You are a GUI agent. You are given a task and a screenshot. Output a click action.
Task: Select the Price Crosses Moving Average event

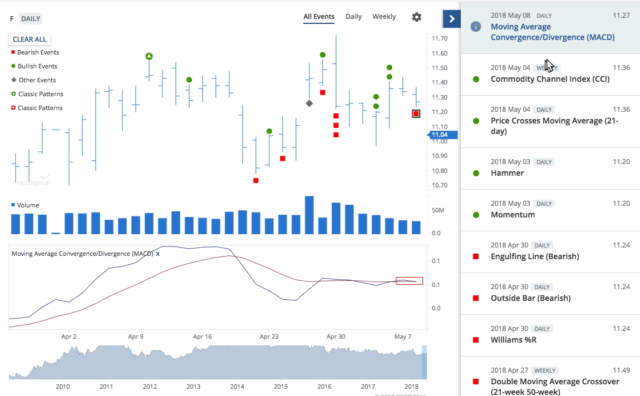click(x=554, y=126)
